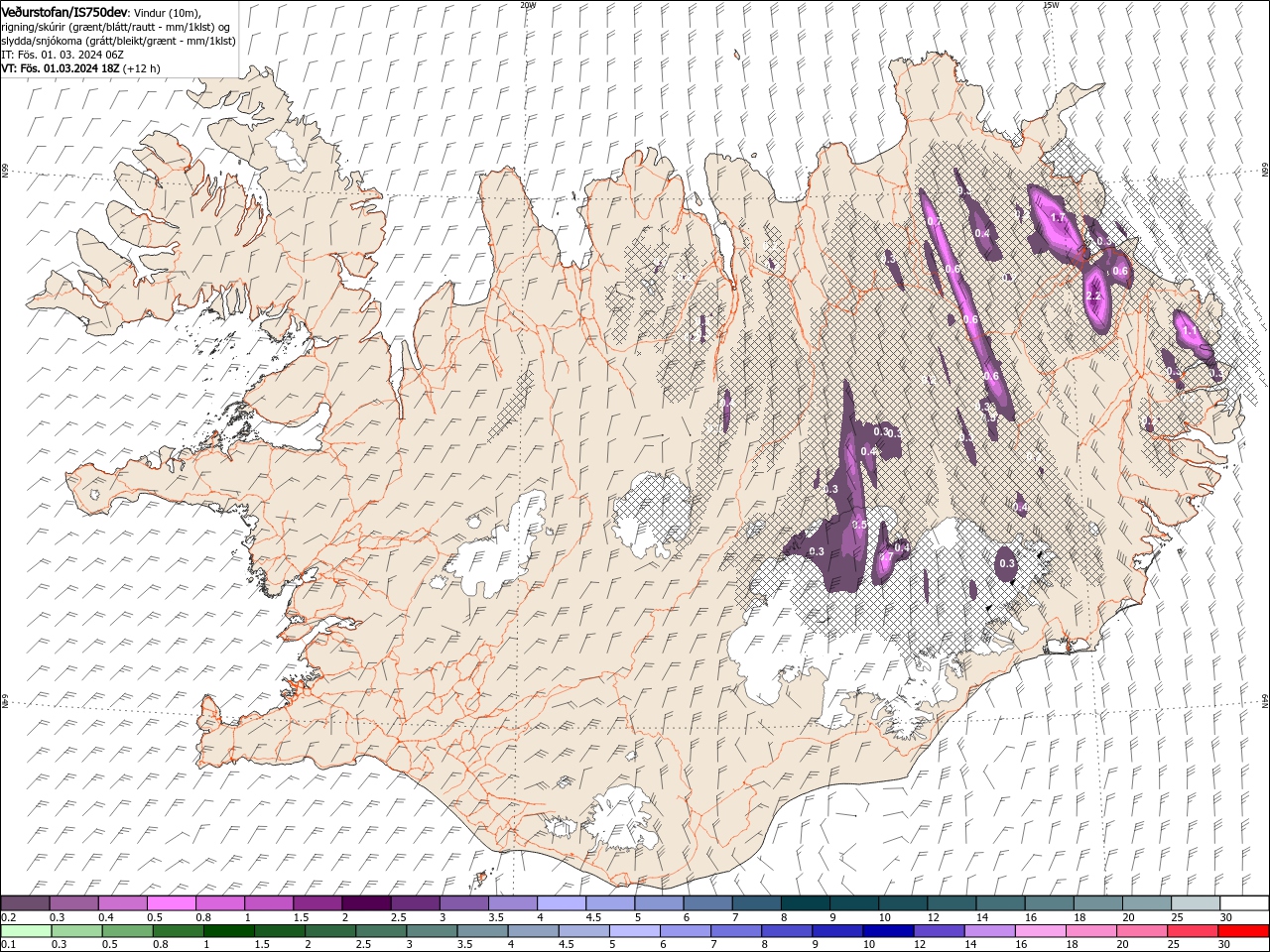Click the Veðurstofan/IS750dev title text
1270x952 pixels.
point(64,11)
